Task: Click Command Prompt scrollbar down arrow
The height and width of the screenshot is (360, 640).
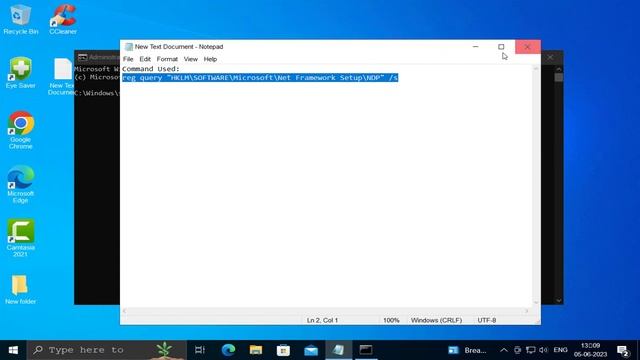Action: coord(559,300)
